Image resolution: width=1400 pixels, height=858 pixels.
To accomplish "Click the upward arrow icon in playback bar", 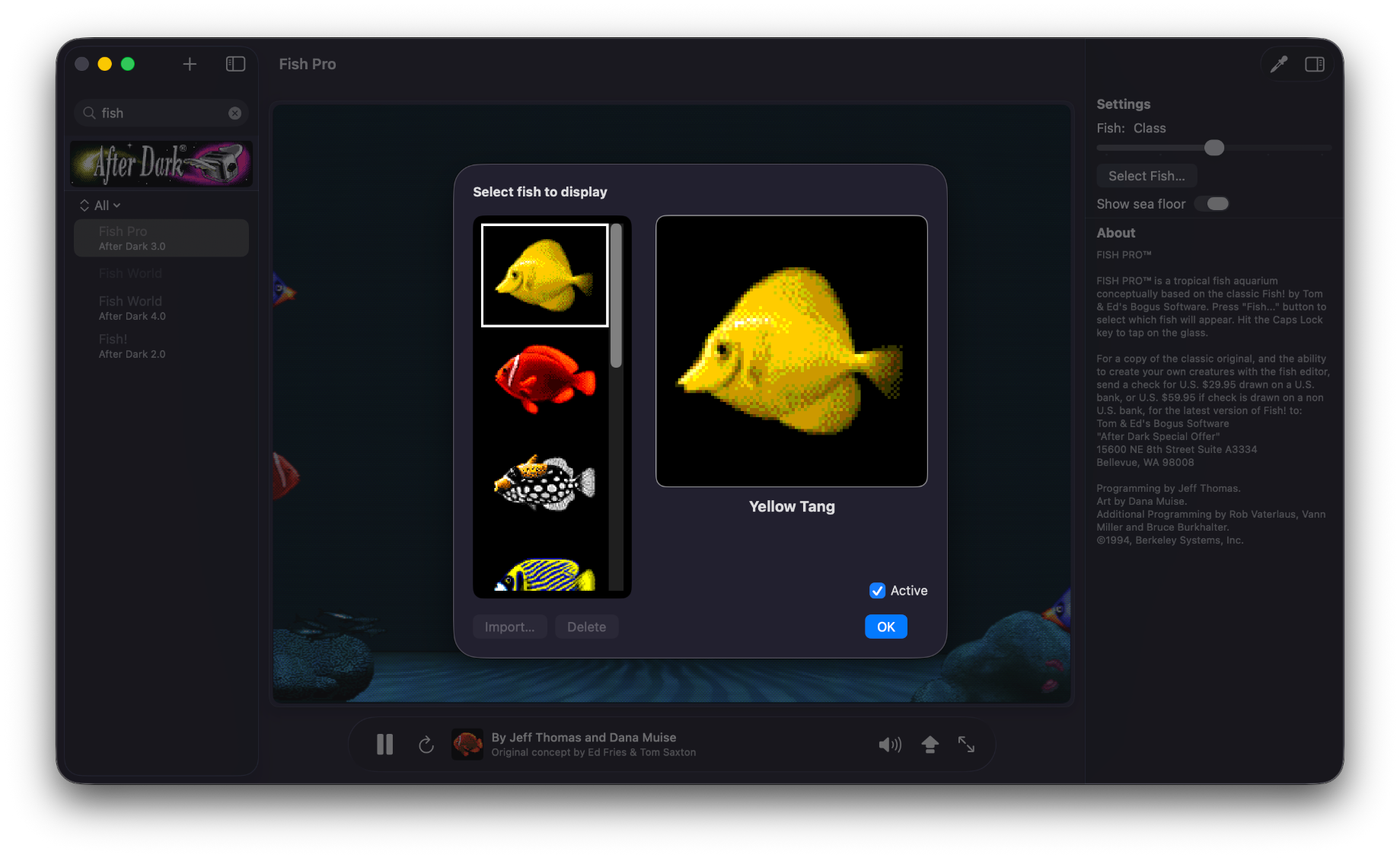I will (x=930, y=744).
